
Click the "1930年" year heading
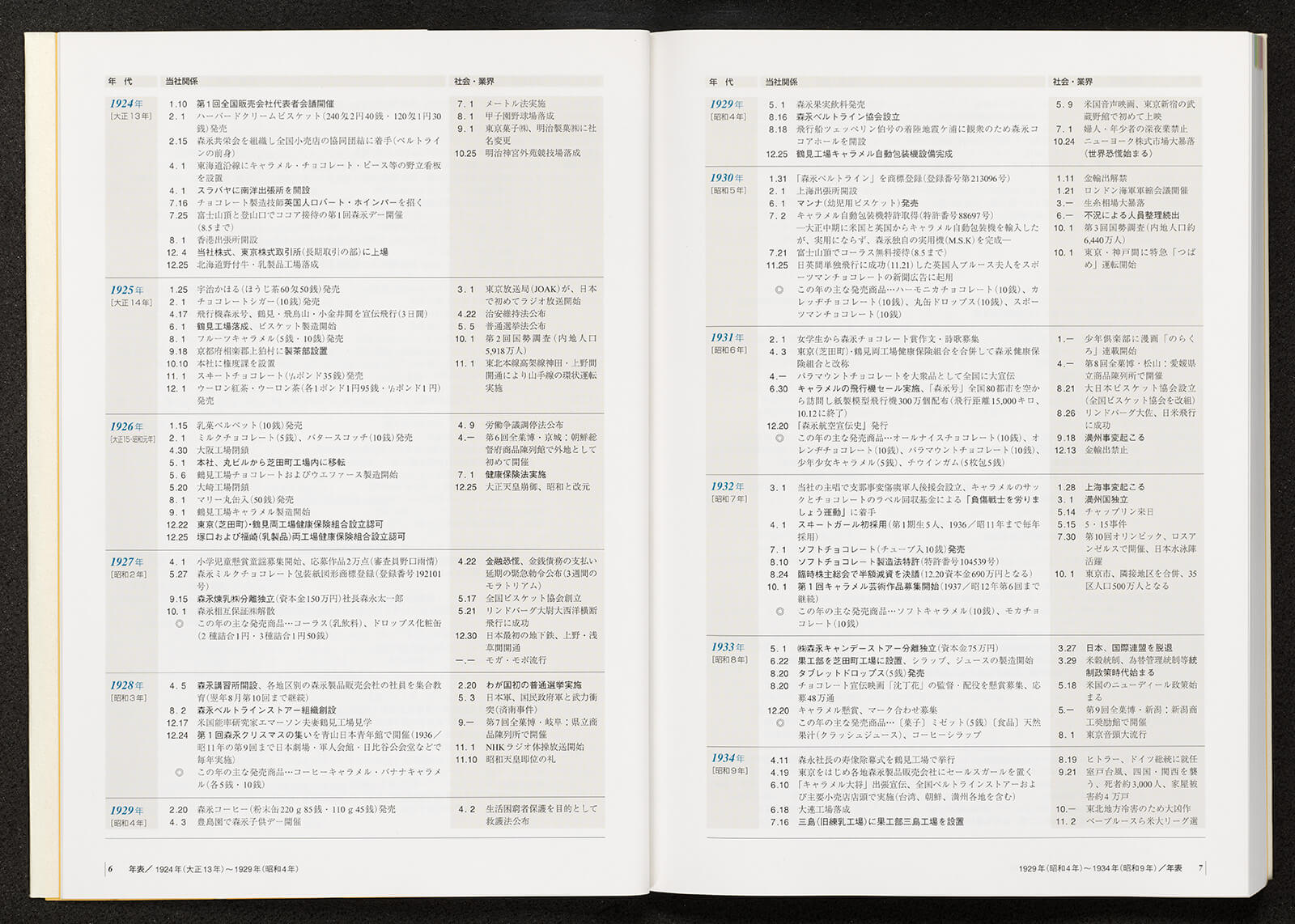tap(728, 178)
